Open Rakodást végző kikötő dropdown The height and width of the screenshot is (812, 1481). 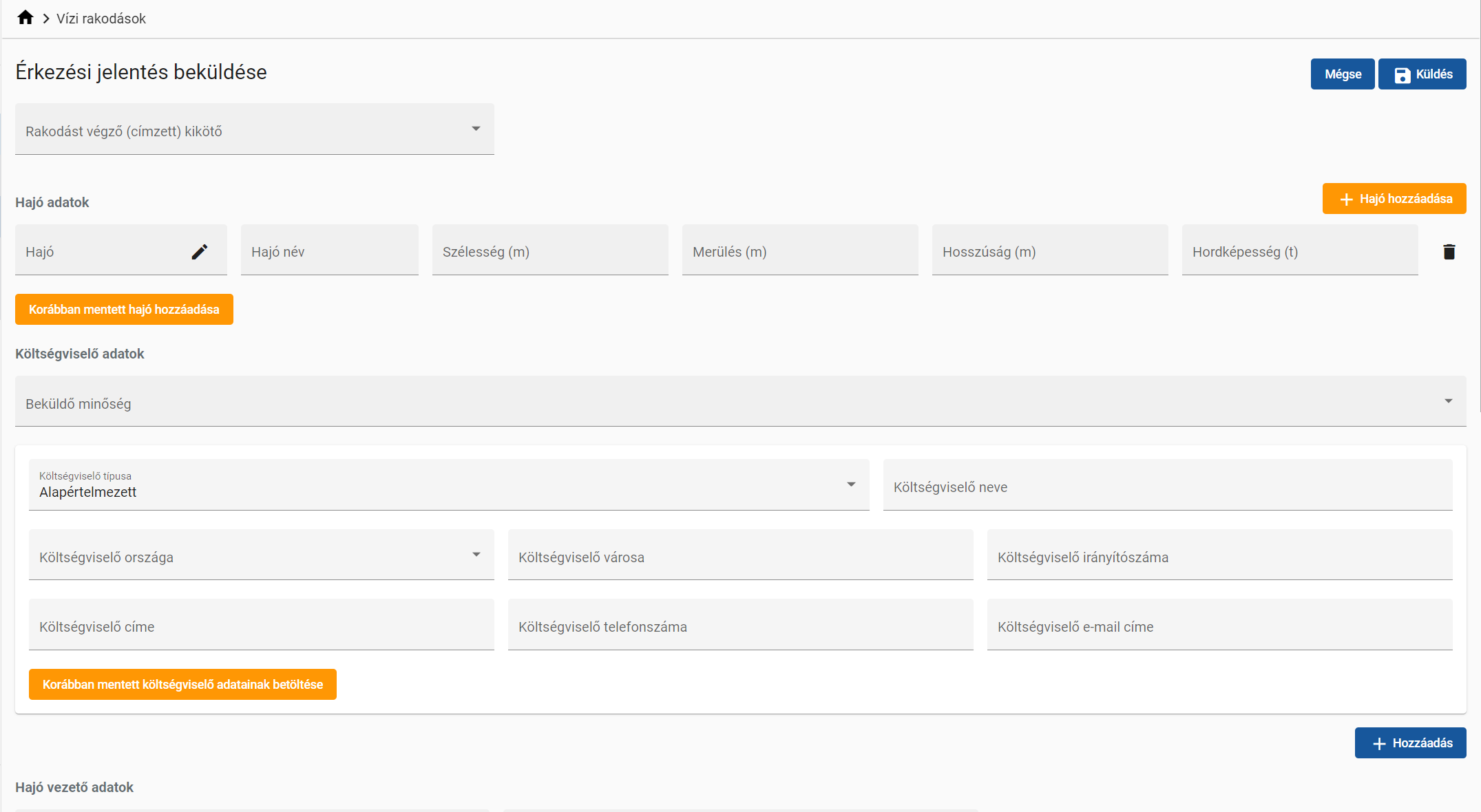[x=254, y=130]
